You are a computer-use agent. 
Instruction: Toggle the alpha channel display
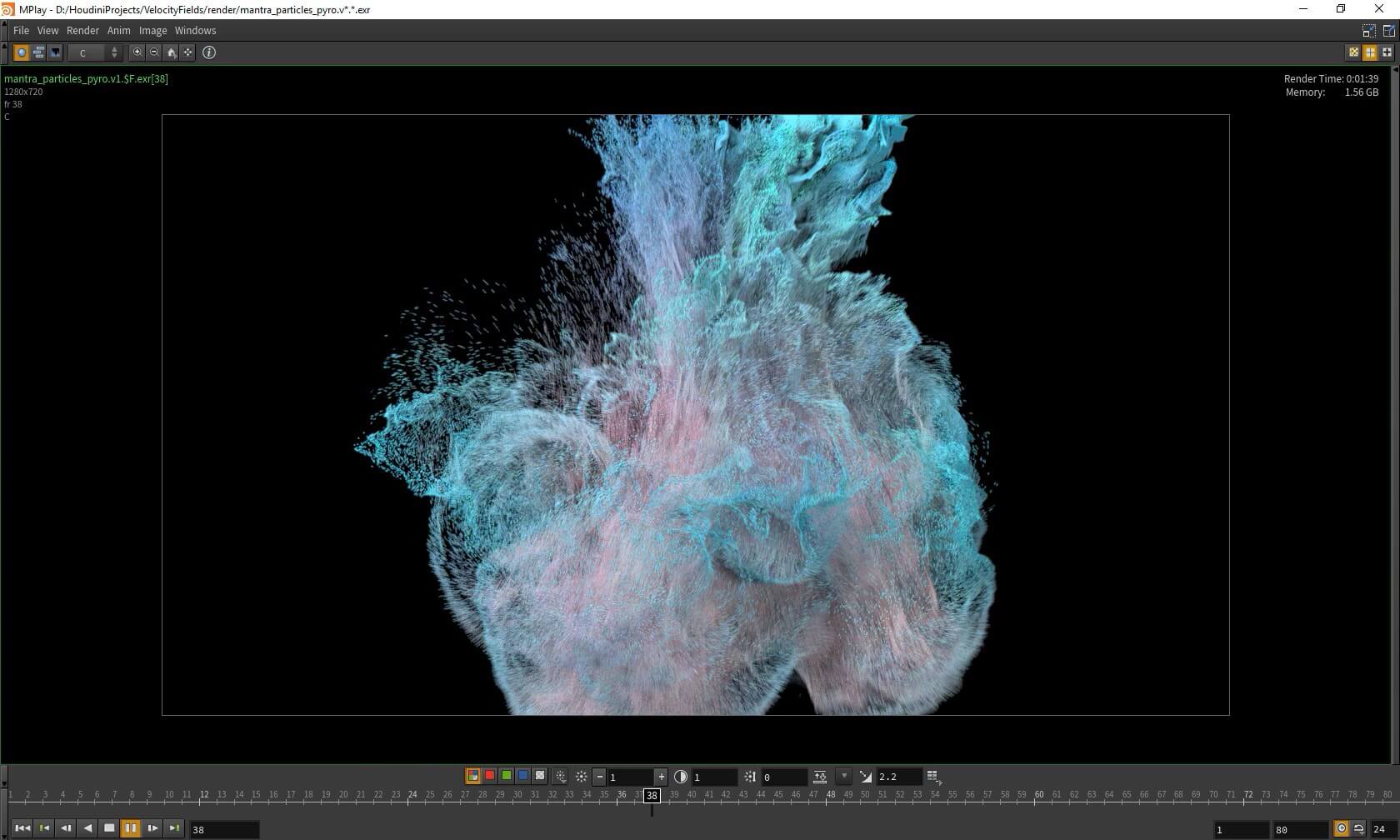[x=540, y=776]
